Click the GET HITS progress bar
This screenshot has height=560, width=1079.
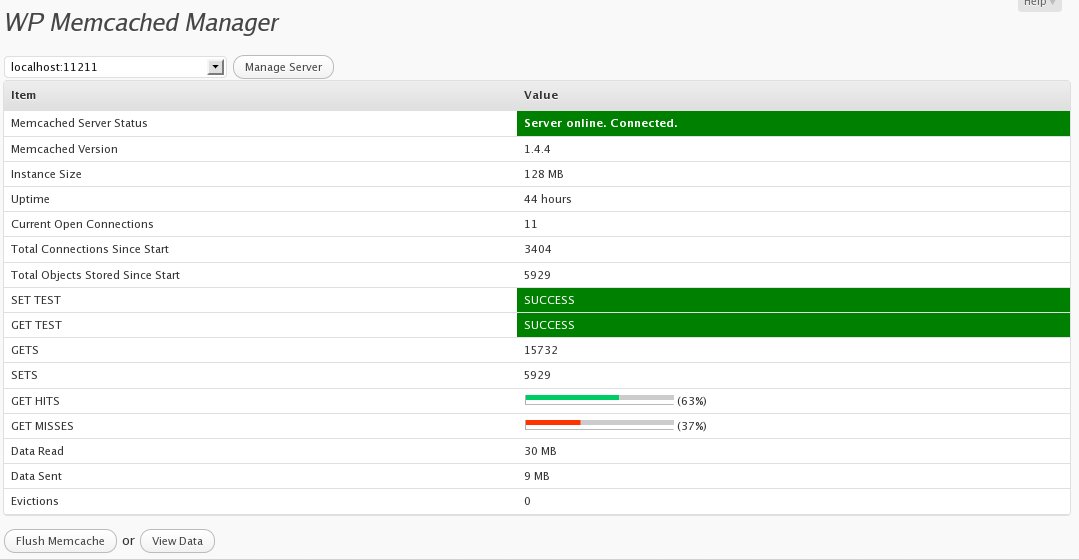point(599,400)
